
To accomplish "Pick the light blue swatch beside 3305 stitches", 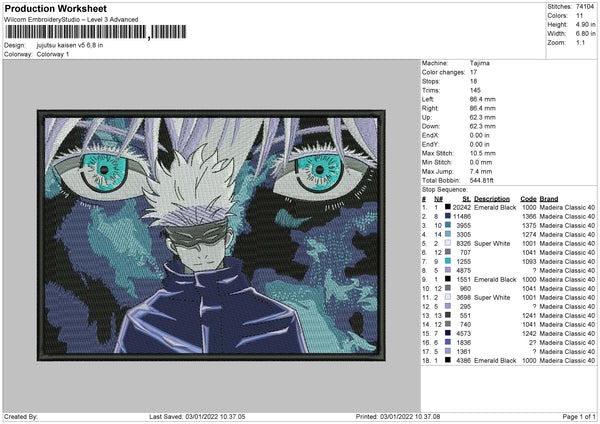I will (447, 234).
